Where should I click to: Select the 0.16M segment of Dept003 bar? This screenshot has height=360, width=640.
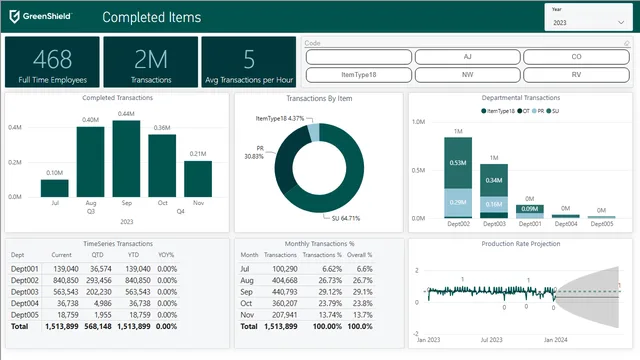coord(494,204)
